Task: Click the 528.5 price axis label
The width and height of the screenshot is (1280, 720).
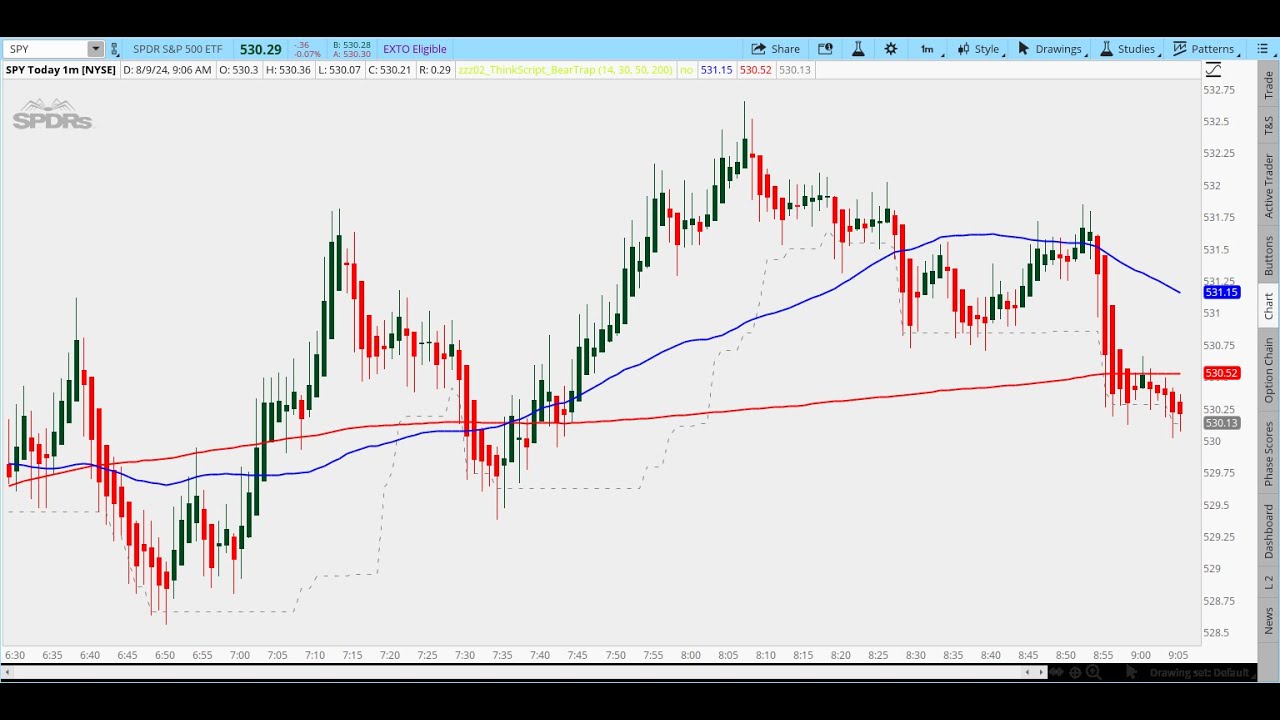Action: pyautogui.click(x=1216, y=632)
